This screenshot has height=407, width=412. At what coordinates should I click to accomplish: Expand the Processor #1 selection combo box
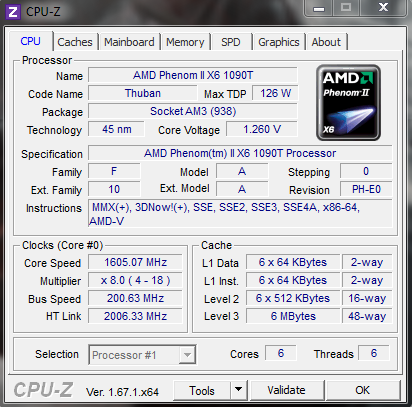pos(142,355)
